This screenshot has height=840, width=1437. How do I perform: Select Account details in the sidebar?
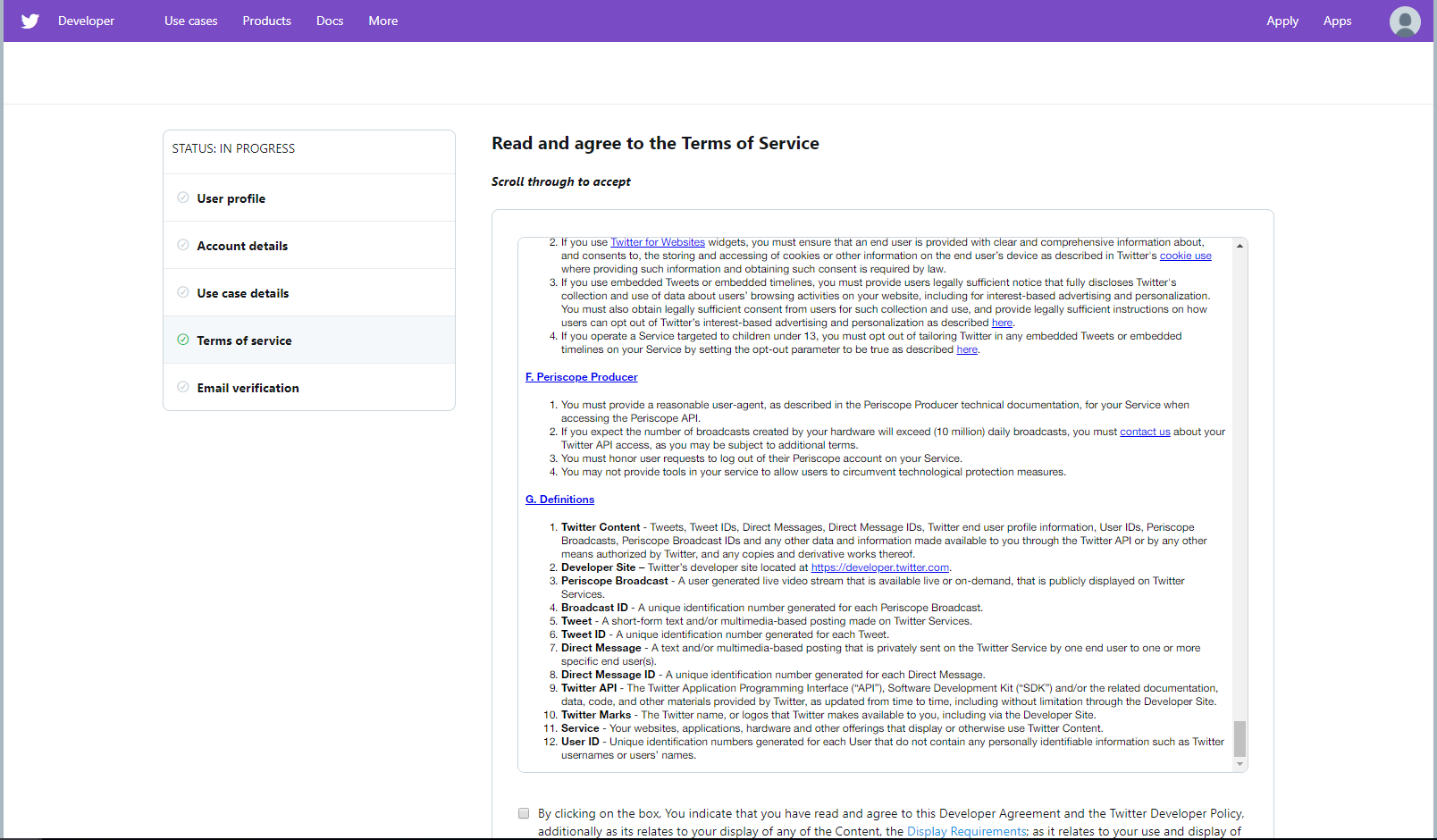242,246
